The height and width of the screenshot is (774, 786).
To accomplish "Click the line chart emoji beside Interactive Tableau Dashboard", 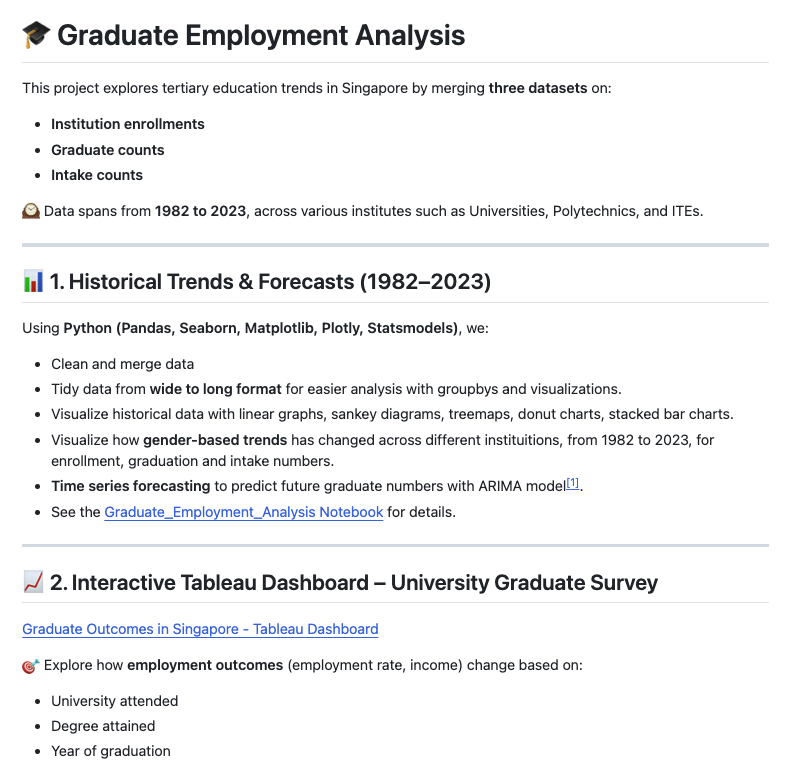I will (x=33, y=582).
